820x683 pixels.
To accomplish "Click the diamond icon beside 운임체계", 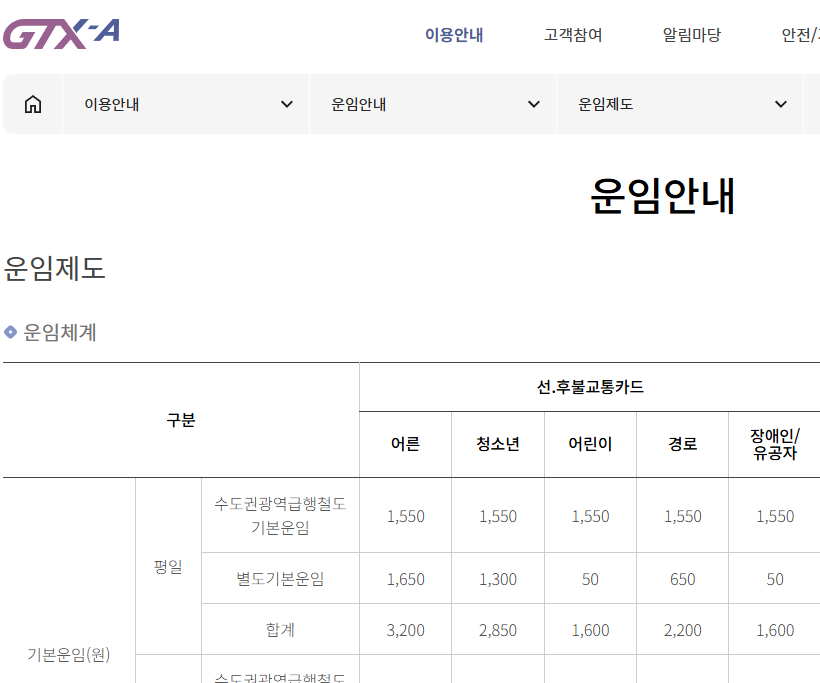I will pyautogui.click(x=11, y=334).
